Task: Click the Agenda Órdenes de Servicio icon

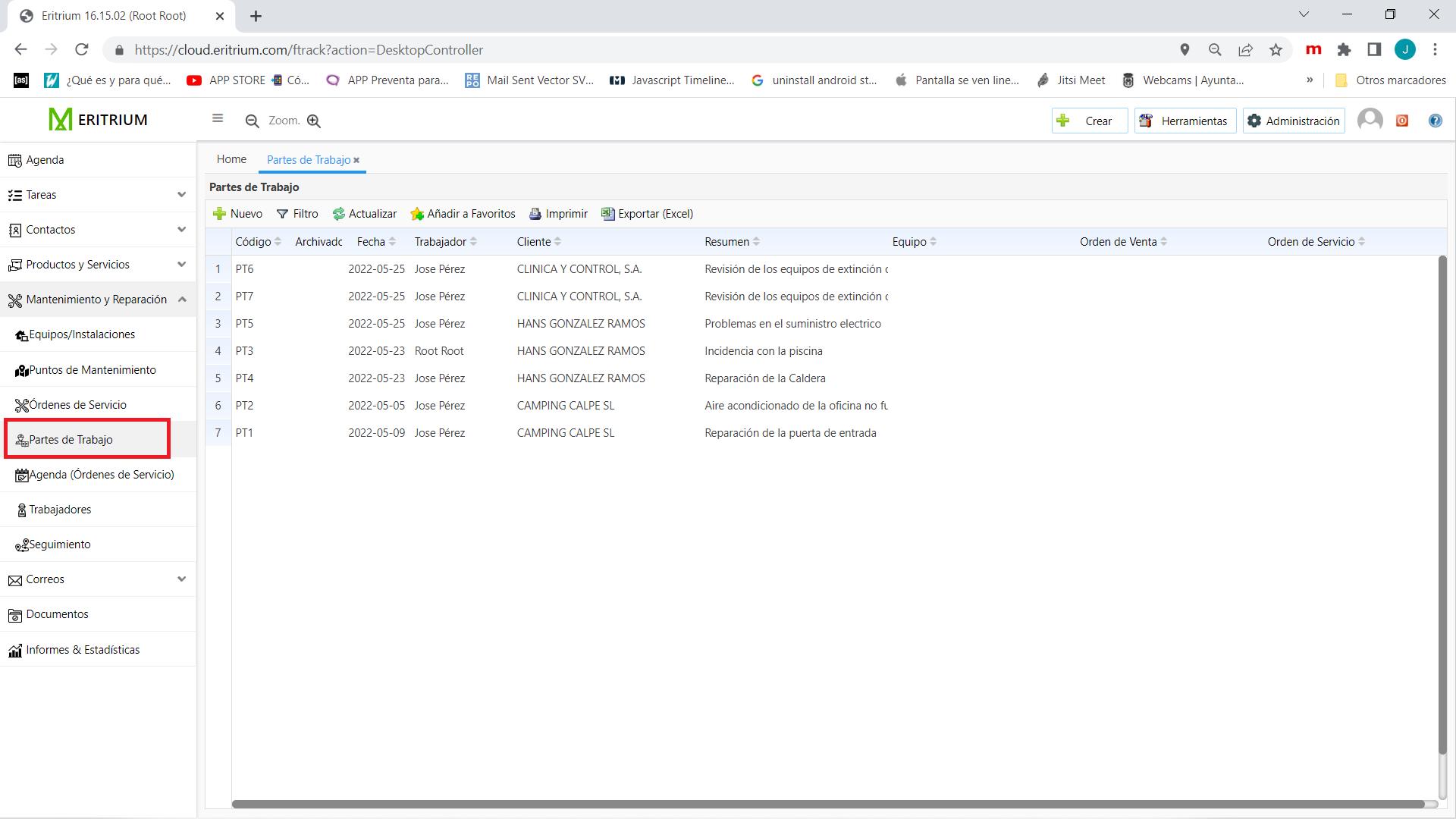Action: pos(22,474)
